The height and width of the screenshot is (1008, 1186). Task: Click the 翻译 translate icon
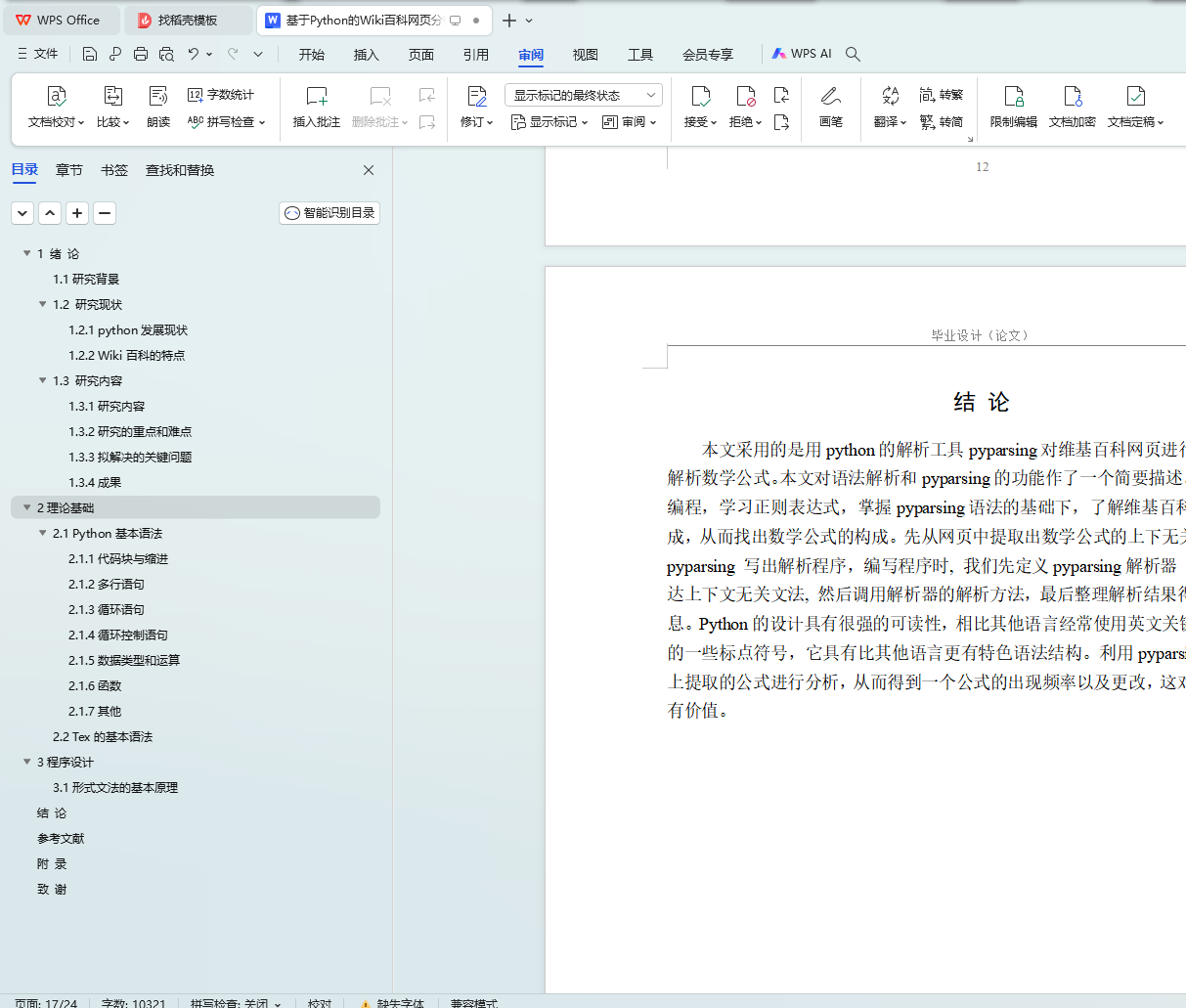(890, 96)
